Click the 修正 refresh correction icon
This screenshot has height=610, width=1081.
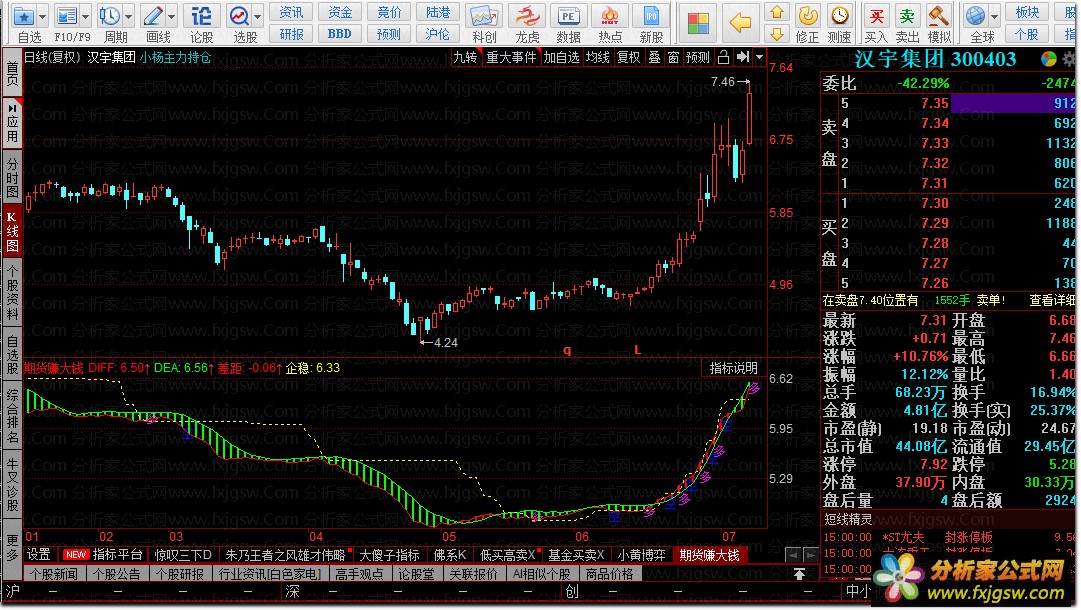tap(807, 15)
